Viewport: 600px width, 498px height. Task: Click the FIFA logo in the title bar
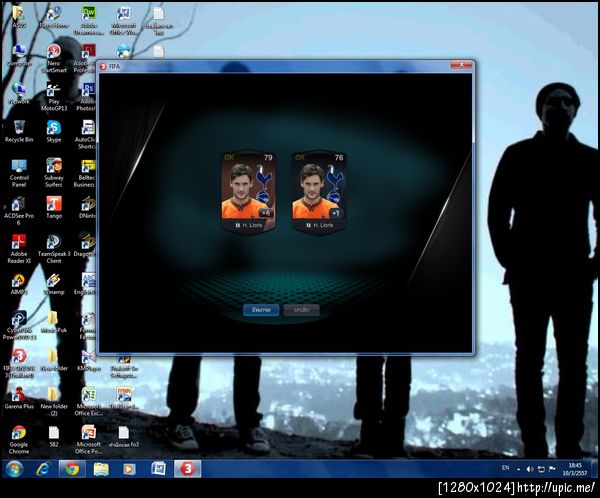[103, 67]
